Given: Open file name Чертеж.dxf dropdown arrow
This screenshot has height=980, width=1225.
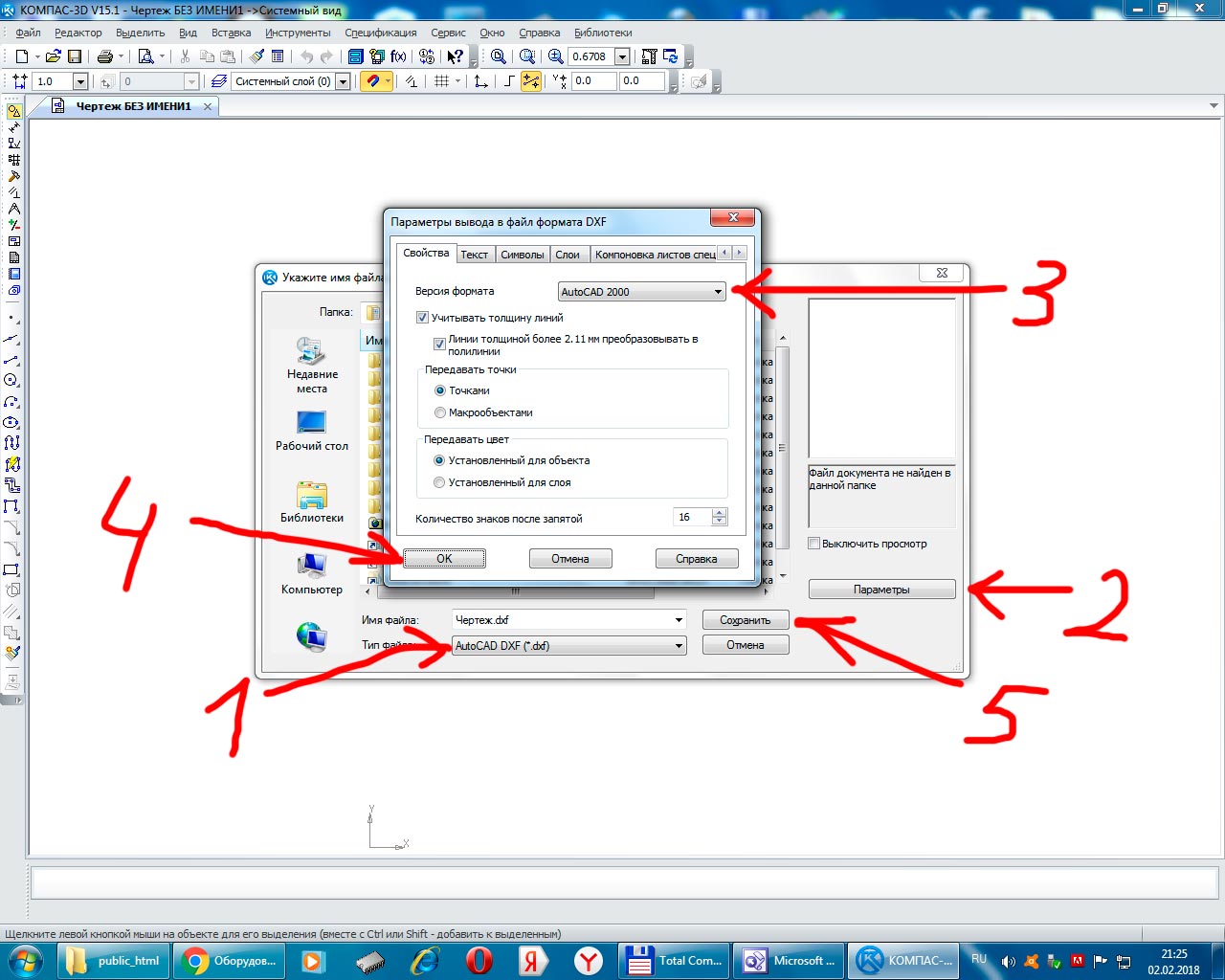Looking at the screenshot, I should pos(679,620).
